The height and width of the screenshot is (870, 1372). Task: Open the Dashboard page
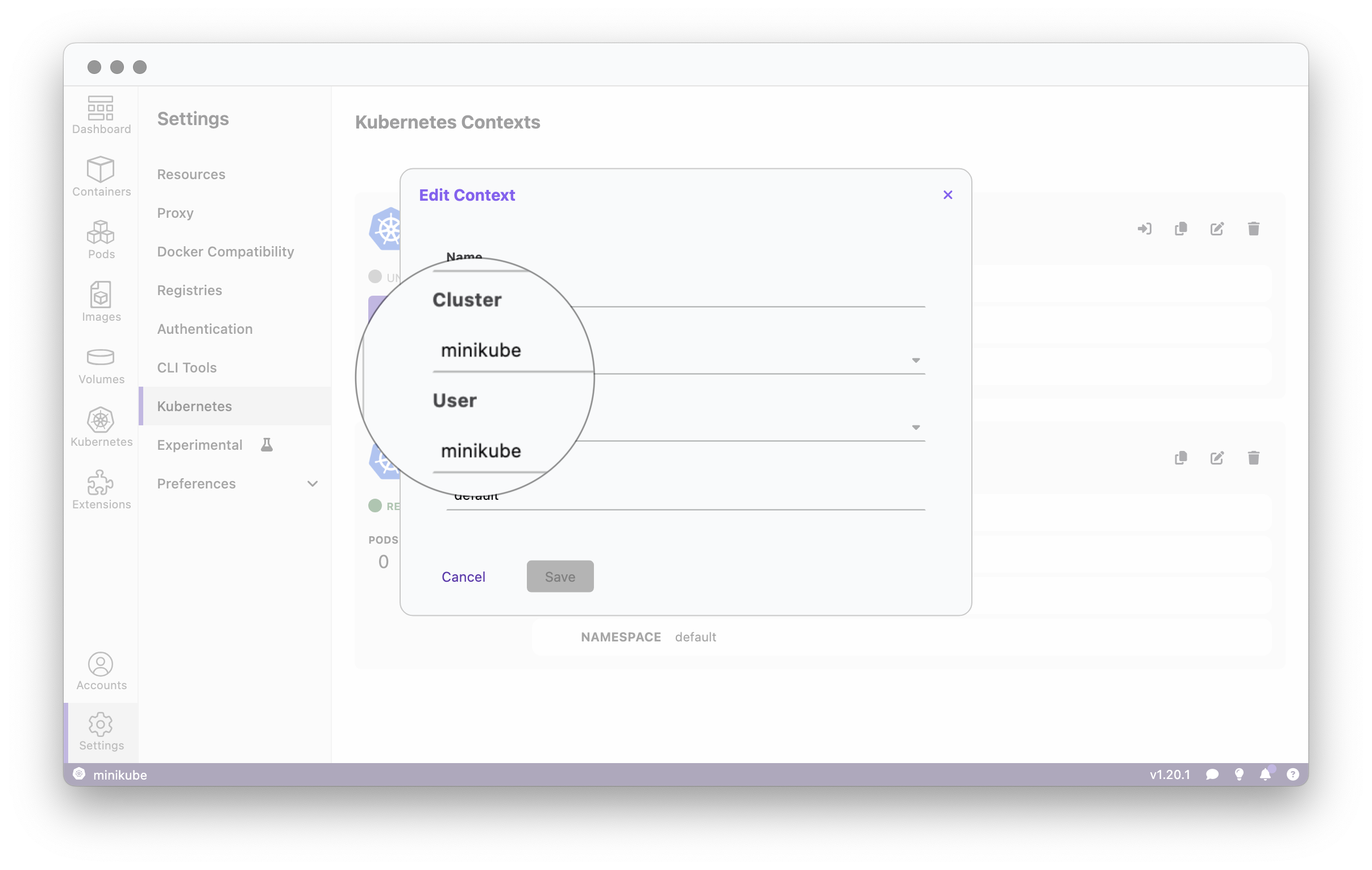pyautogui.click(x=100, y=114)
